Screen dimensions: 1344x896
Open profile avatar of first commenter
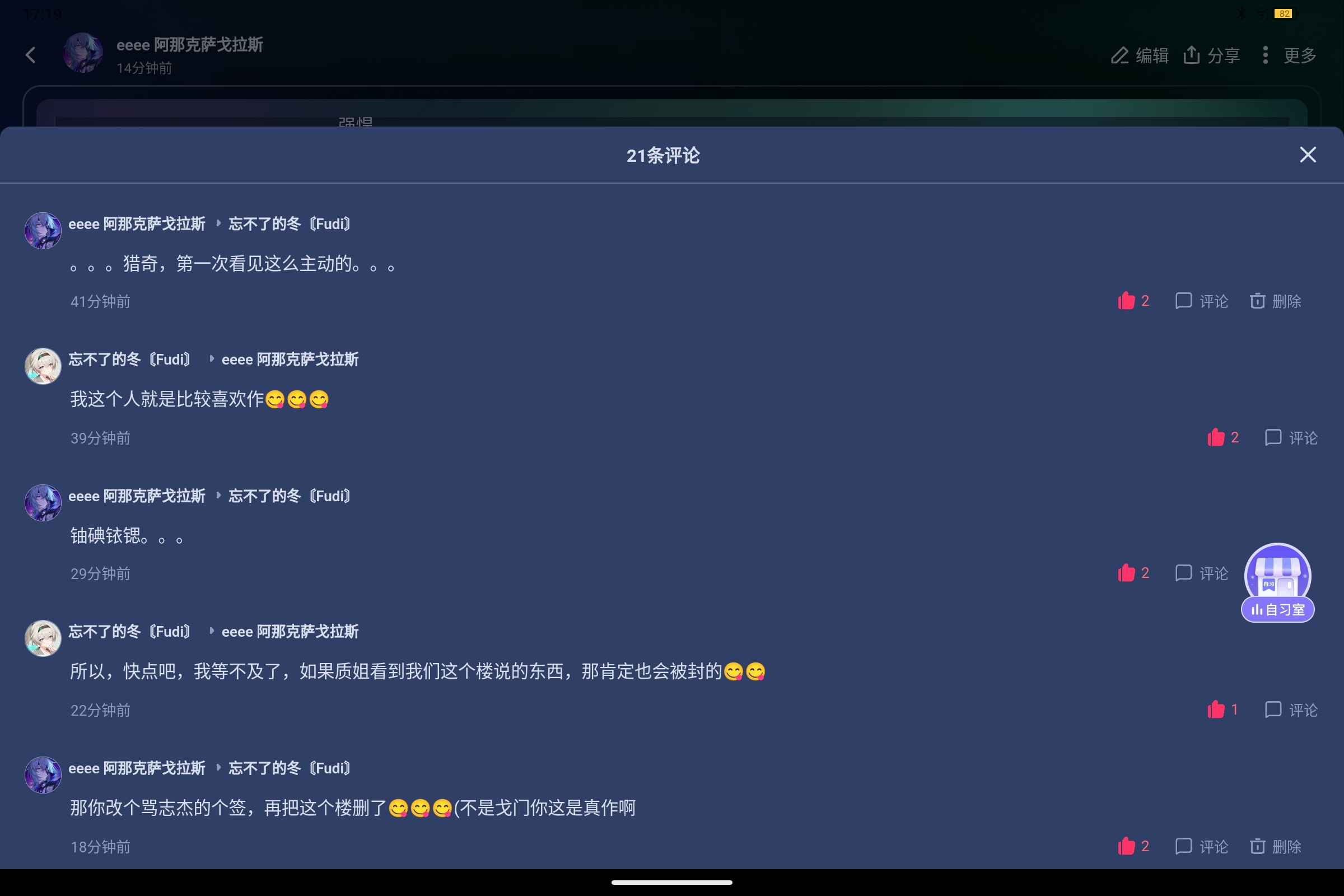click(43, 230)
